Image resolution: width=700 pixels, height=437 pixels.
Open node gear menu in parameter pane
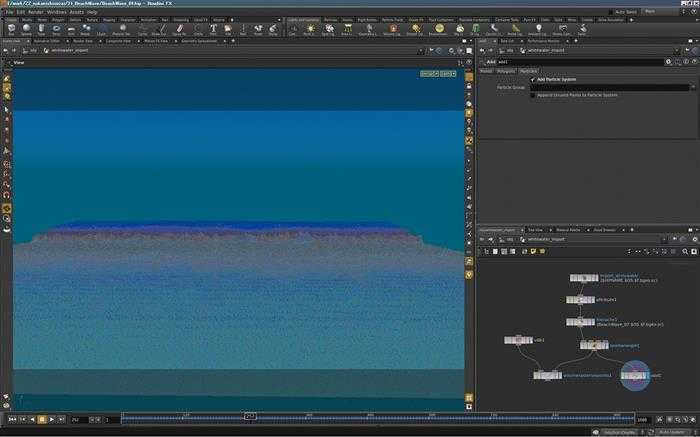click(668, 62)
